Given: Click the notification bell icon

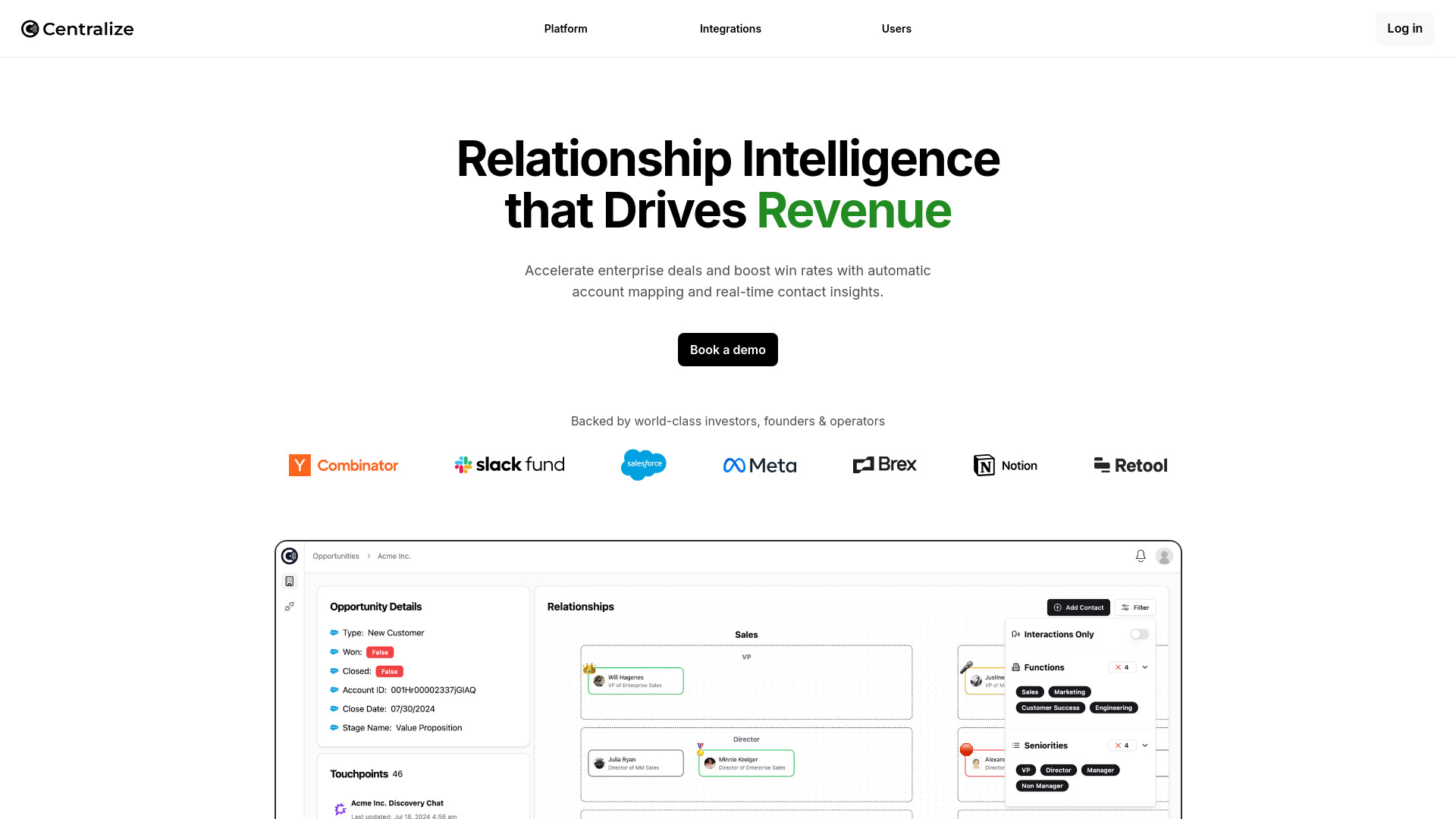Looking at the screenshot, I should (x=1141, y=556).
